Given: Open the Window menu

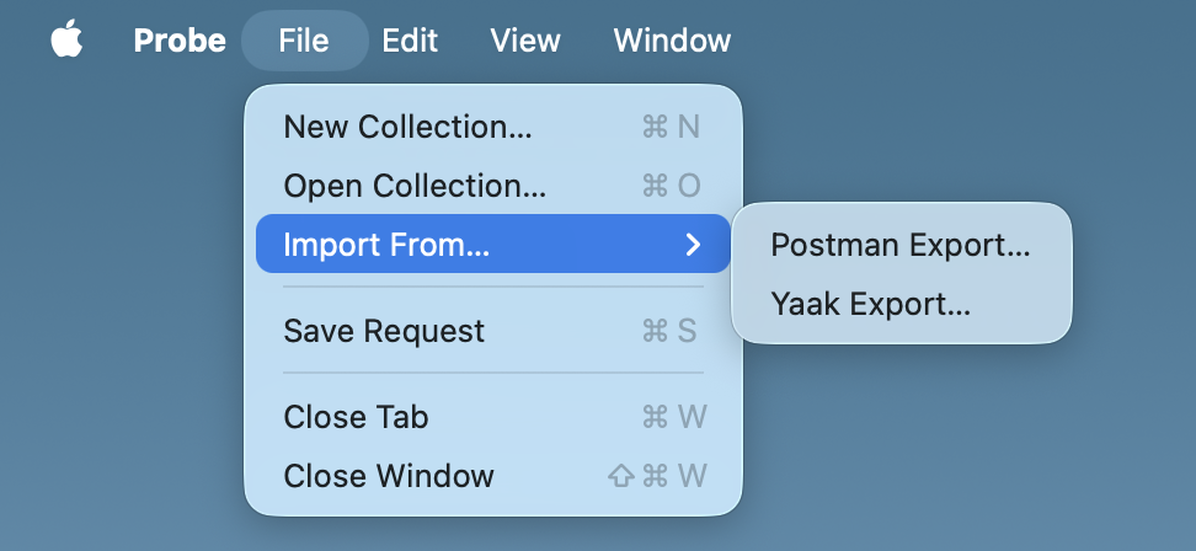Looking at the screenshot, I should pos(672,40).
